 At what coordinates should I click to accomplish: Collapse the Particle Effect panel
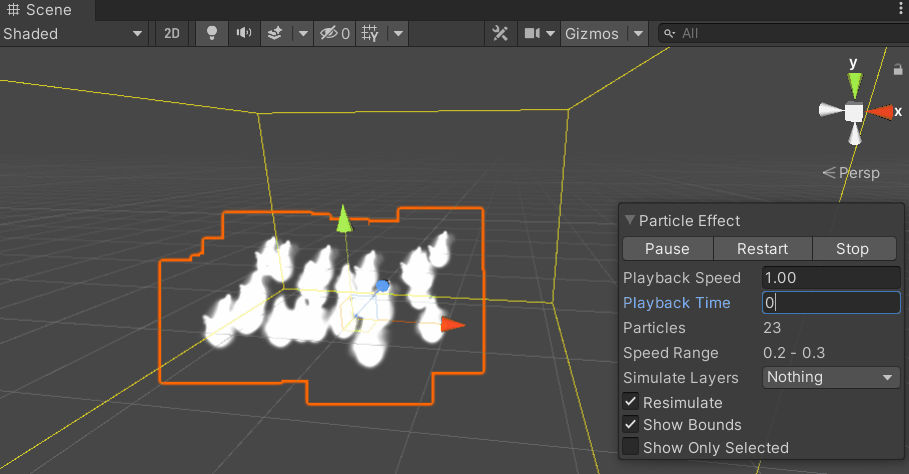(630, 220)
